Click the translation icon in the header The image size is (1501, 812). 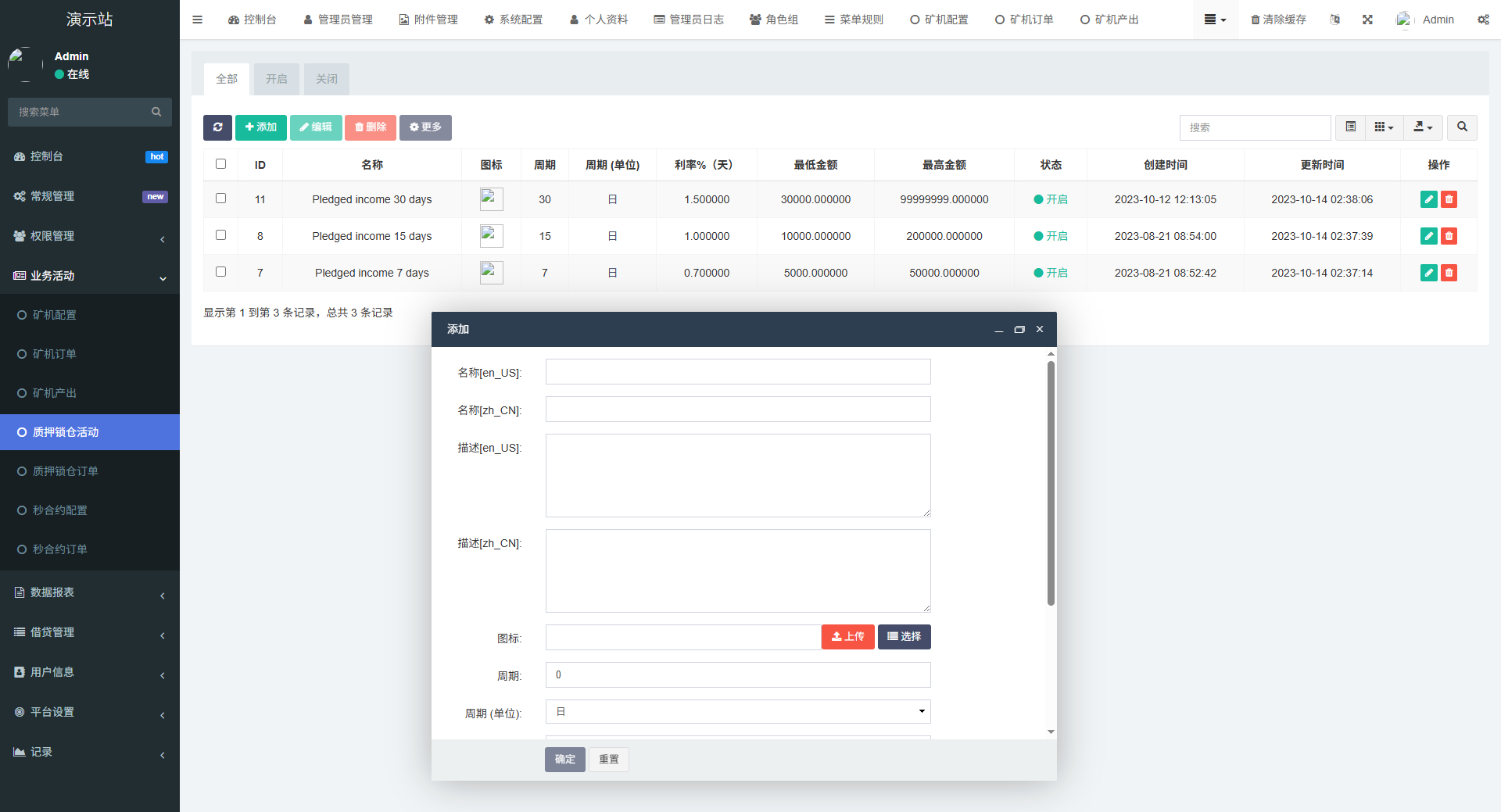(x=1334, y=20)
